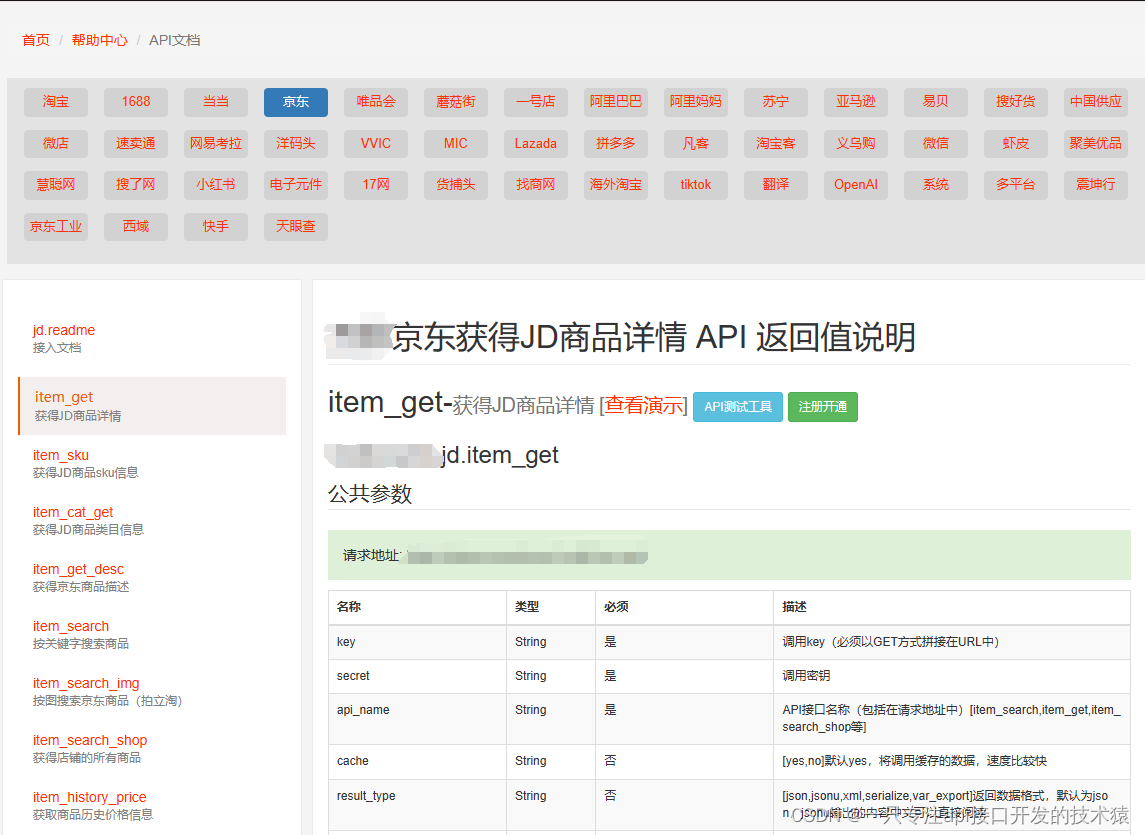
Task: Select the 蘑菇街 platform tab
Action: (x=456, y=102)
